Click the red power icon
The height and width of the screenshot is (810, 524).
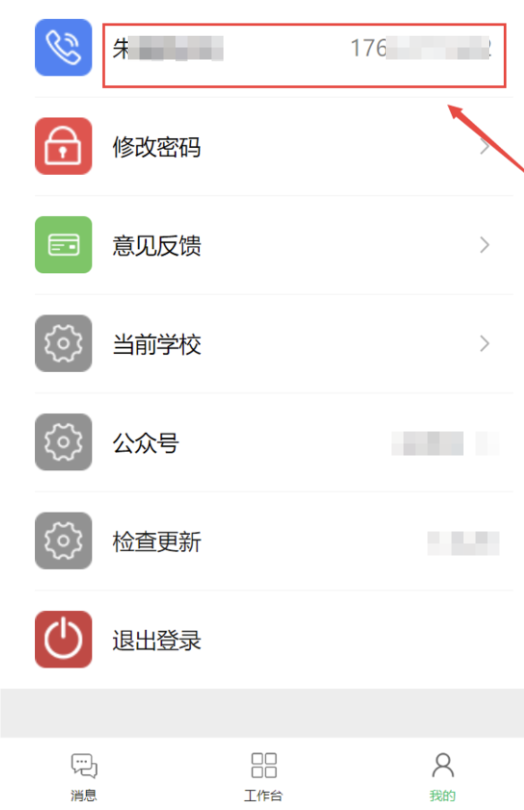[x=64, y=640]
